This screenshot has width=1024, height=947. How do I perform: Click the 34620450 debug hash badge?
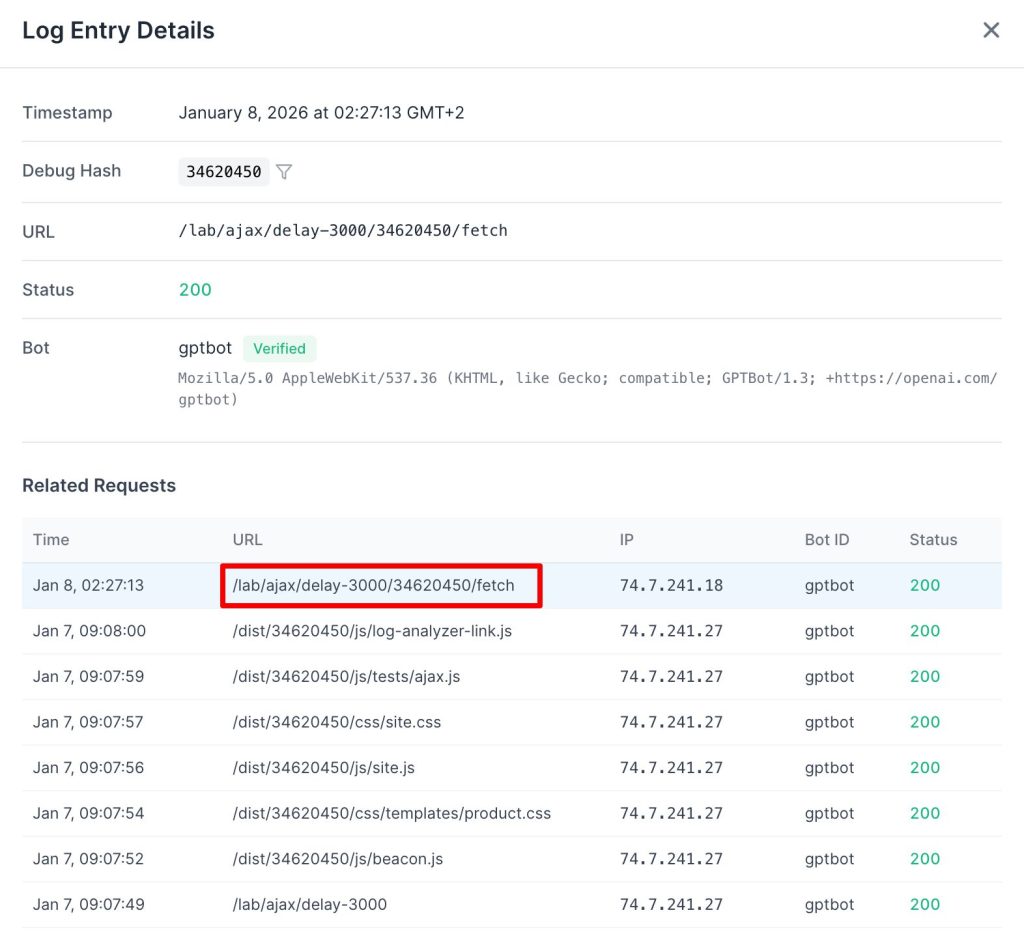click(224, 172)
